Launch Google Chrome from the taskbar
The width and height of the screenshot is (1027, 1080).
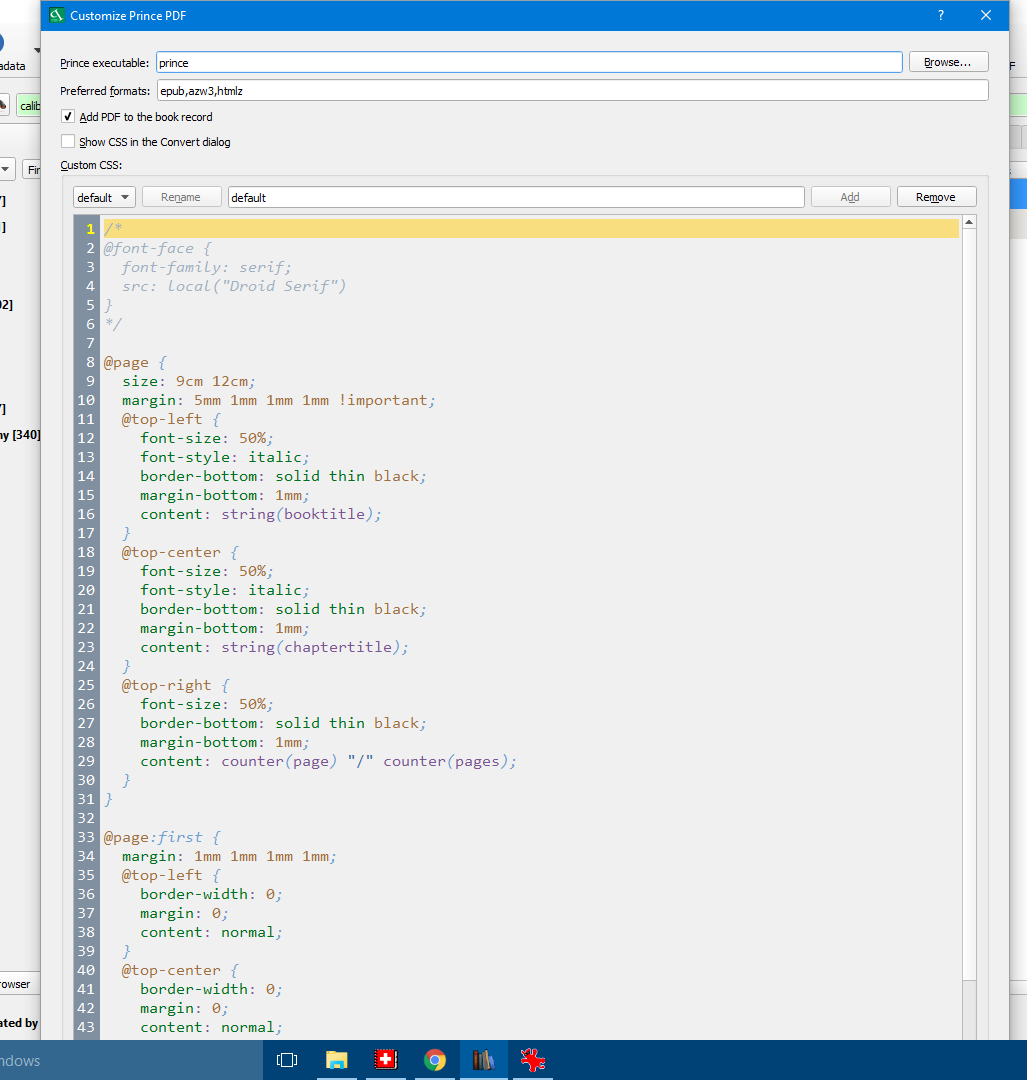pyautogui.click(x=434, y=1060)
